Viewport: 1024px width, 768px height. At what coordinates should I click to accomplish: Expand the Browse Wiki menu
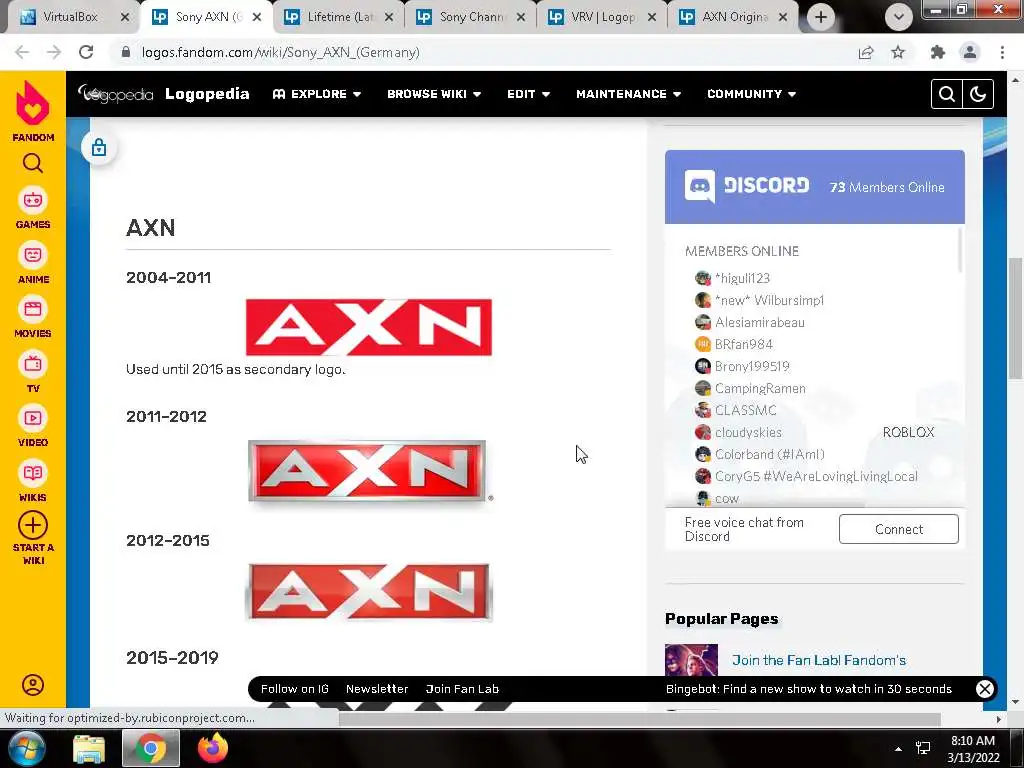click(x=434, y=94)
